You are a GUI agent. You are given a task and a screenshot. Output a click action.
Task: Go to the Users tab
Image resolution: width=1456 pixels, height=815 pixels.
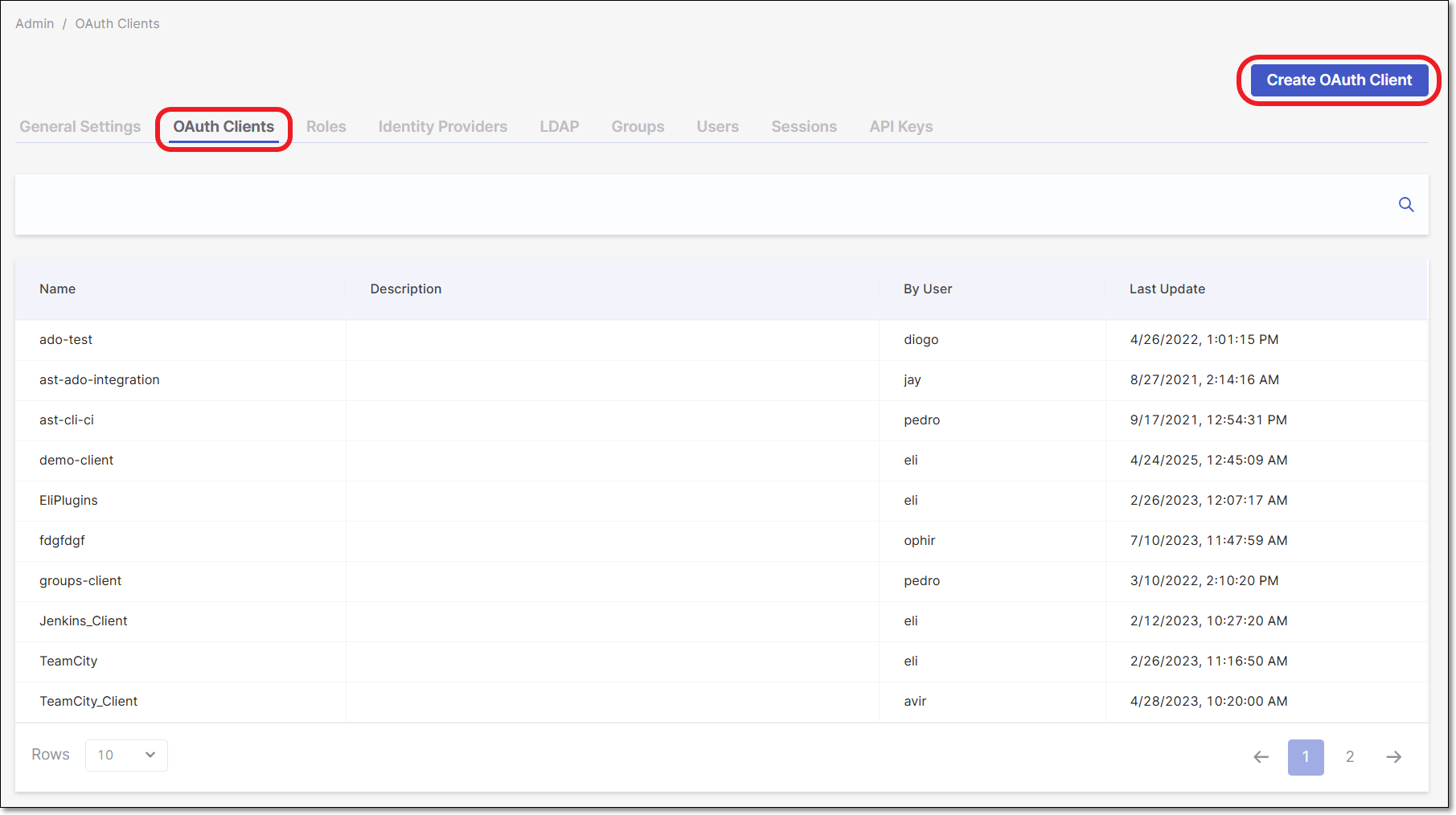tap(718, 127)
